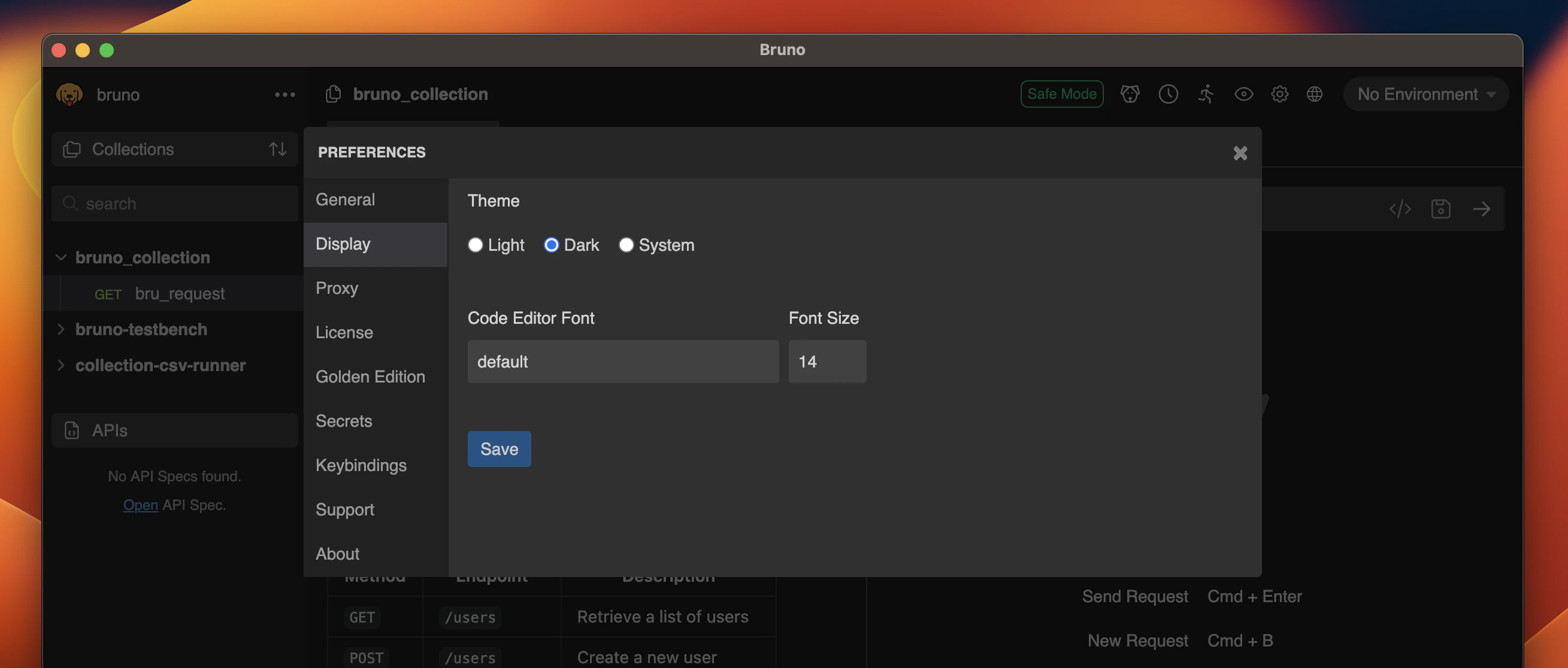Open the Keybindings preferences section
Viewport: 1568px width, 668px height.
(x=361, y=466)
